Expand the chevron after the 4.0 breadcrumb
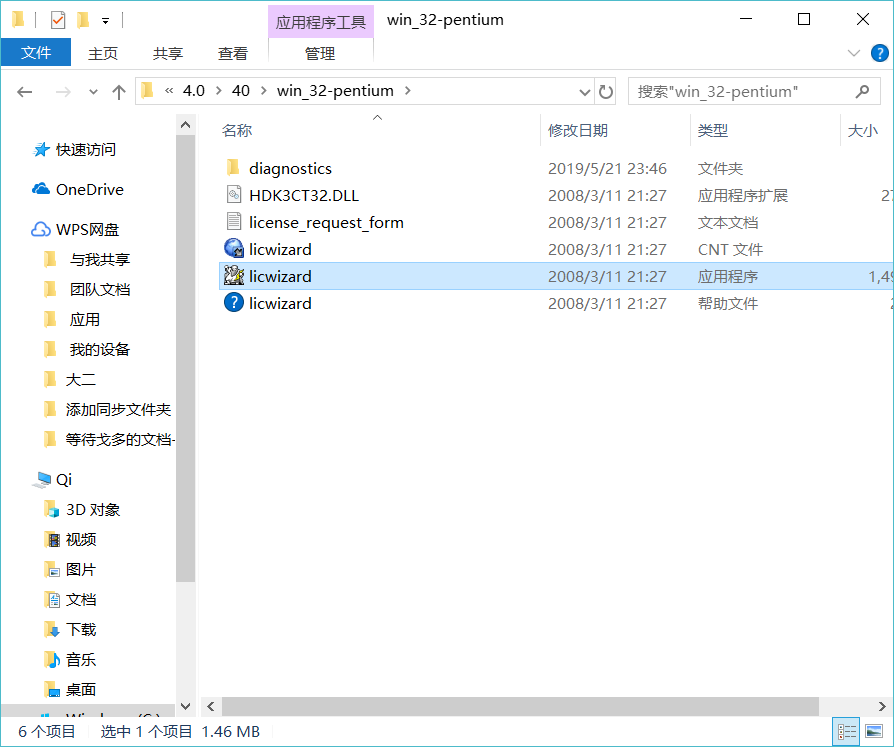 [218, 91]
